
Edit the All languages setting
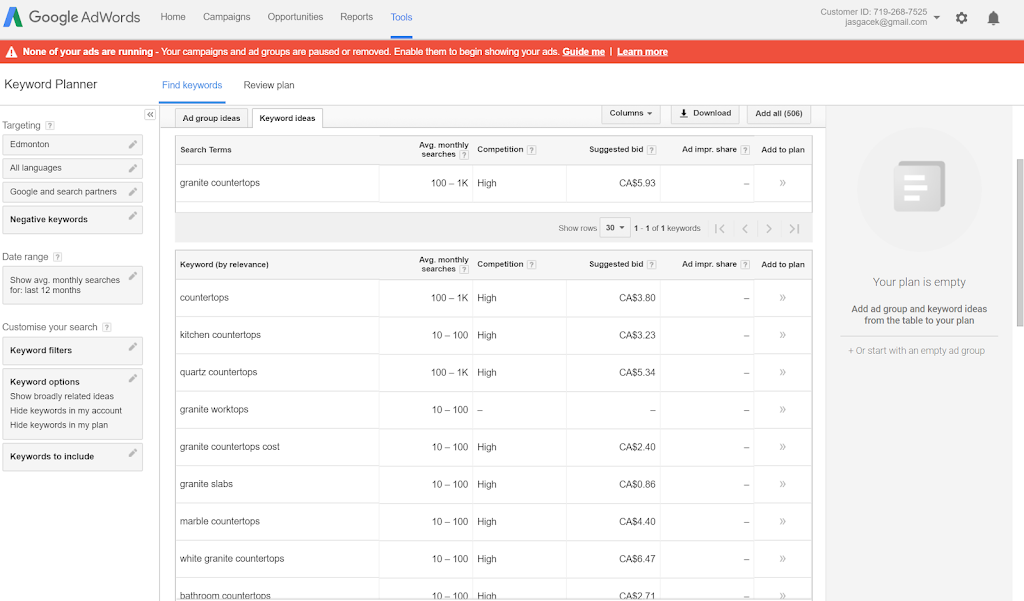click(133, 168)
